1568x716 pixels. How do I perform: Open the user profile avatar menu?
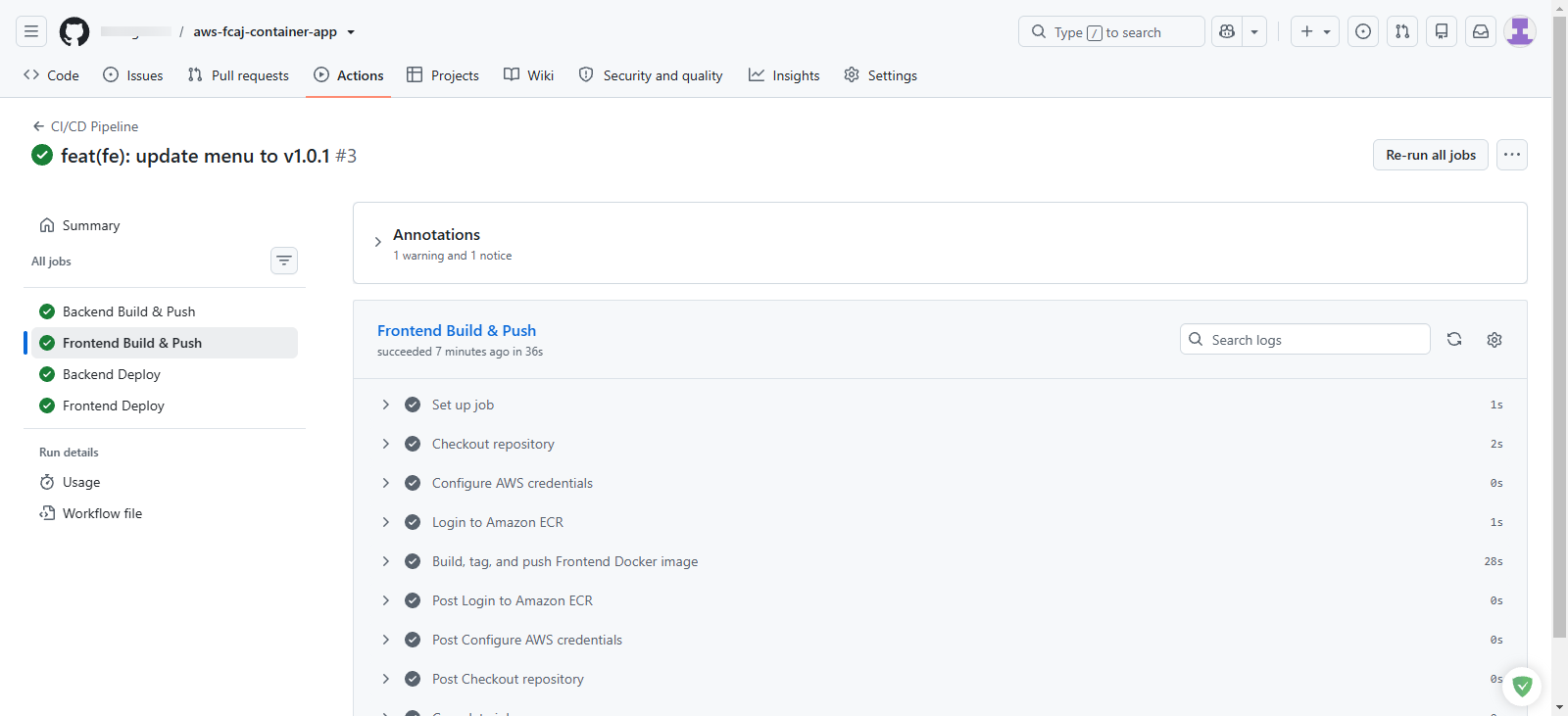(x=1520, y=31)
